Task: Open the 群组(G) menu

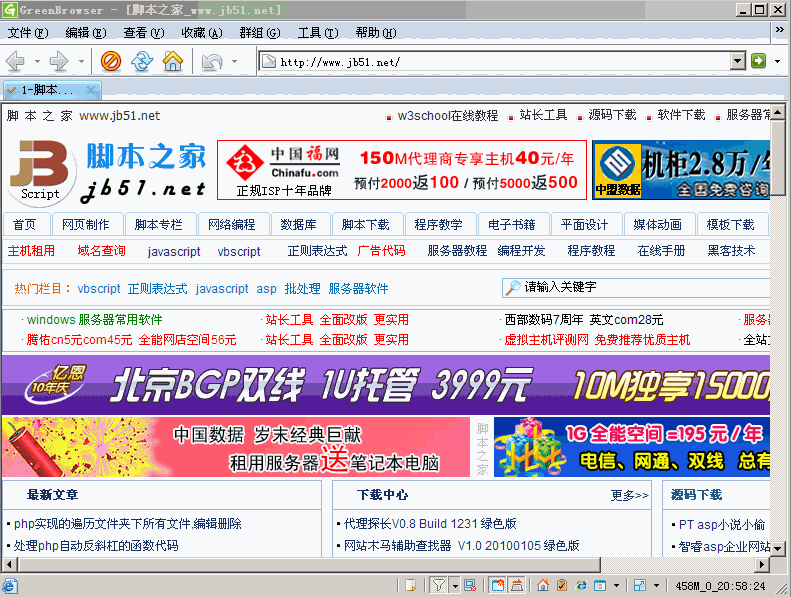Action: tap(260, 33)
